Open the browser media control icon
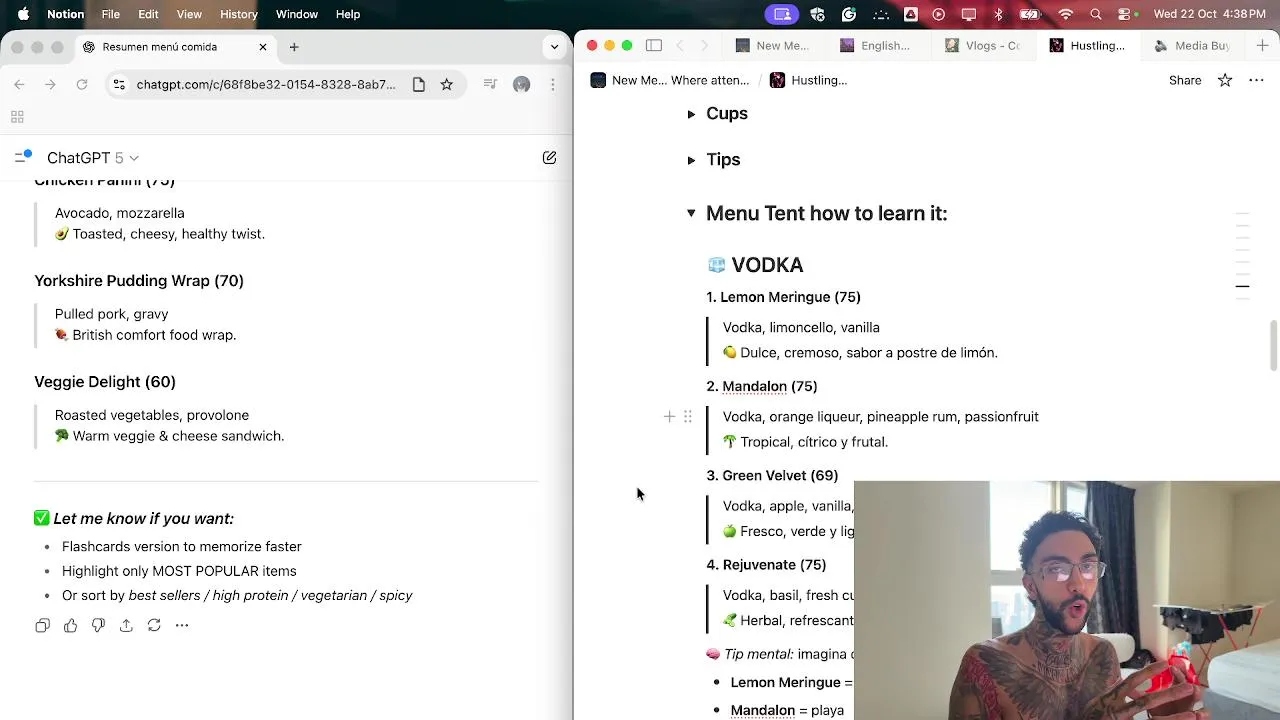 (490, 85)
